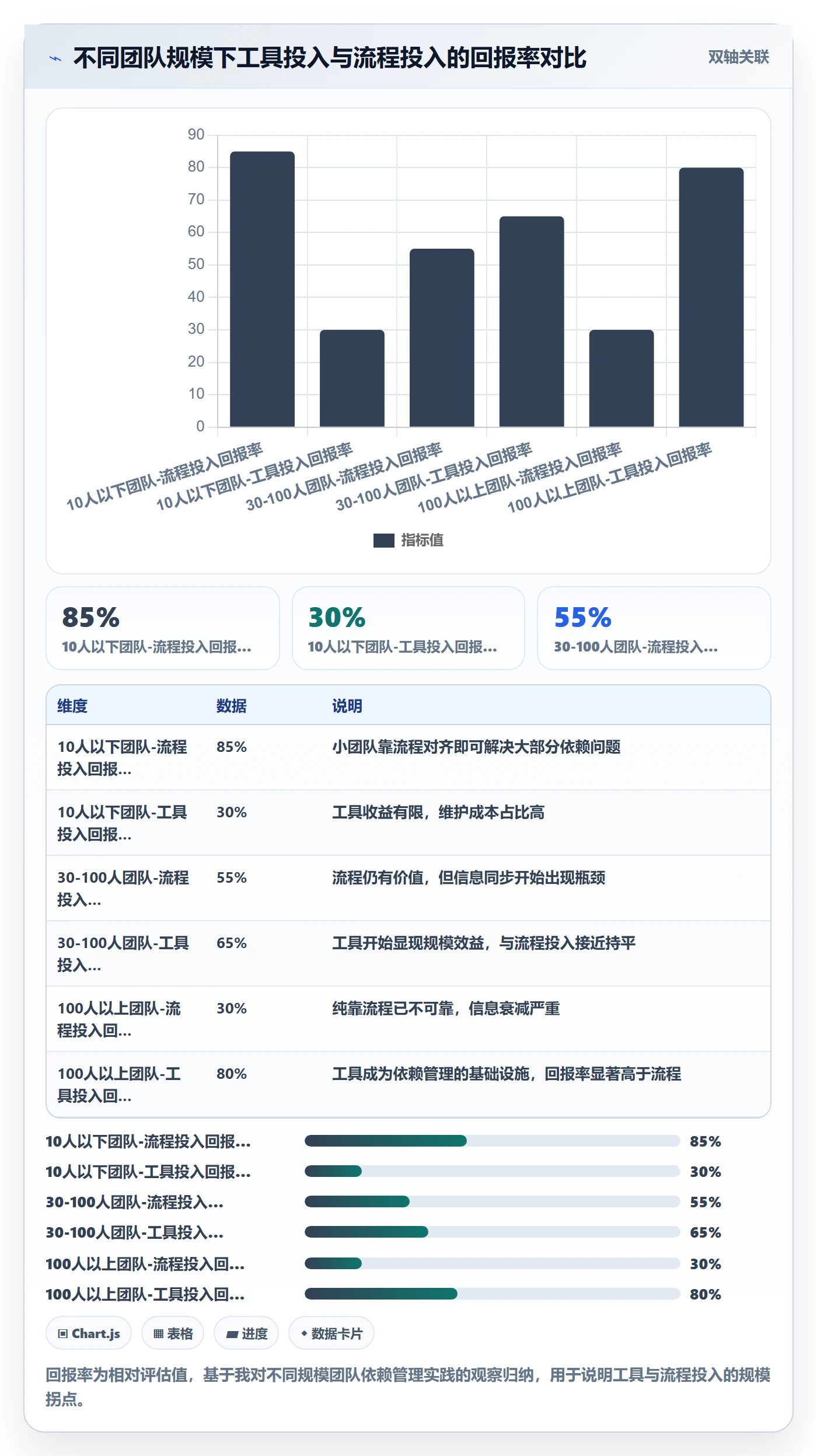
Task: Click the x-axis label 100人以上团队-工具投入回报率
Action: click(x=609, y=478)
